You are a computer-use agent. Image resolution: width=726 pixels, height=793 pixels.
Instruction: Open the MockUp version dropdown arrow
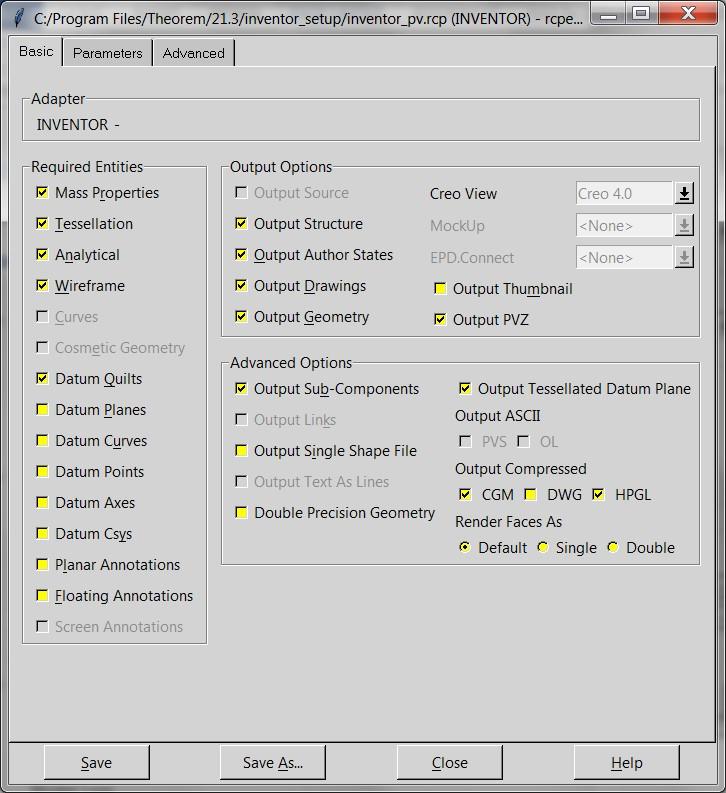[x=684, y=226]
